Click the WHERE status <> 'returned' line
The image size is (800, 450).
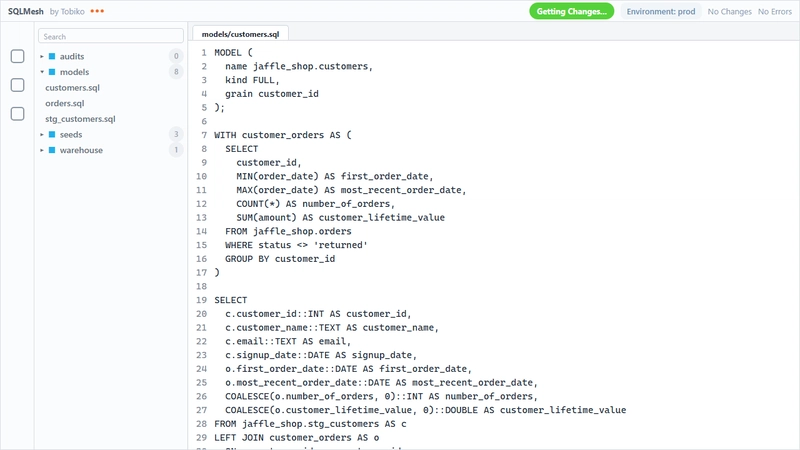296,245
